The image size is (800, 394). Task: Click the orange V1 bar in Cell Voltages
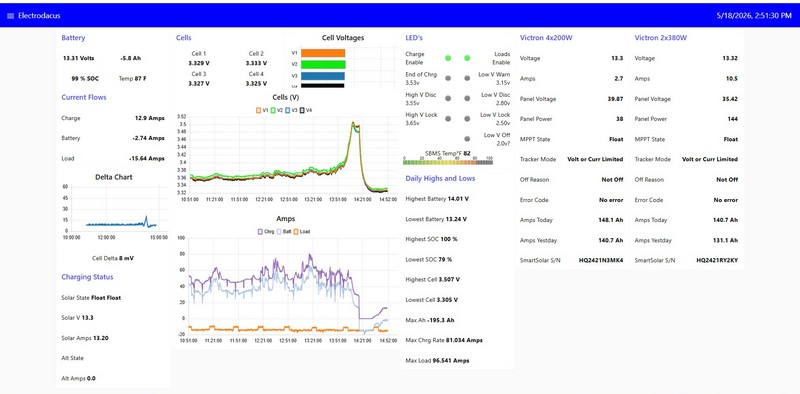pos(323,53)
